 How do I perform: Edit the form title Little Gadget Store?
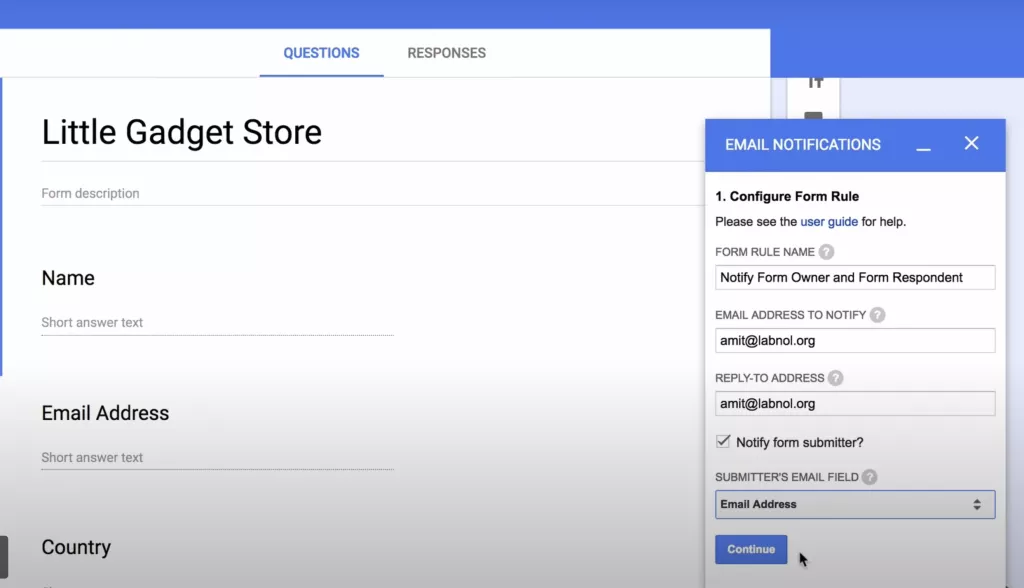tap(181, 131)
